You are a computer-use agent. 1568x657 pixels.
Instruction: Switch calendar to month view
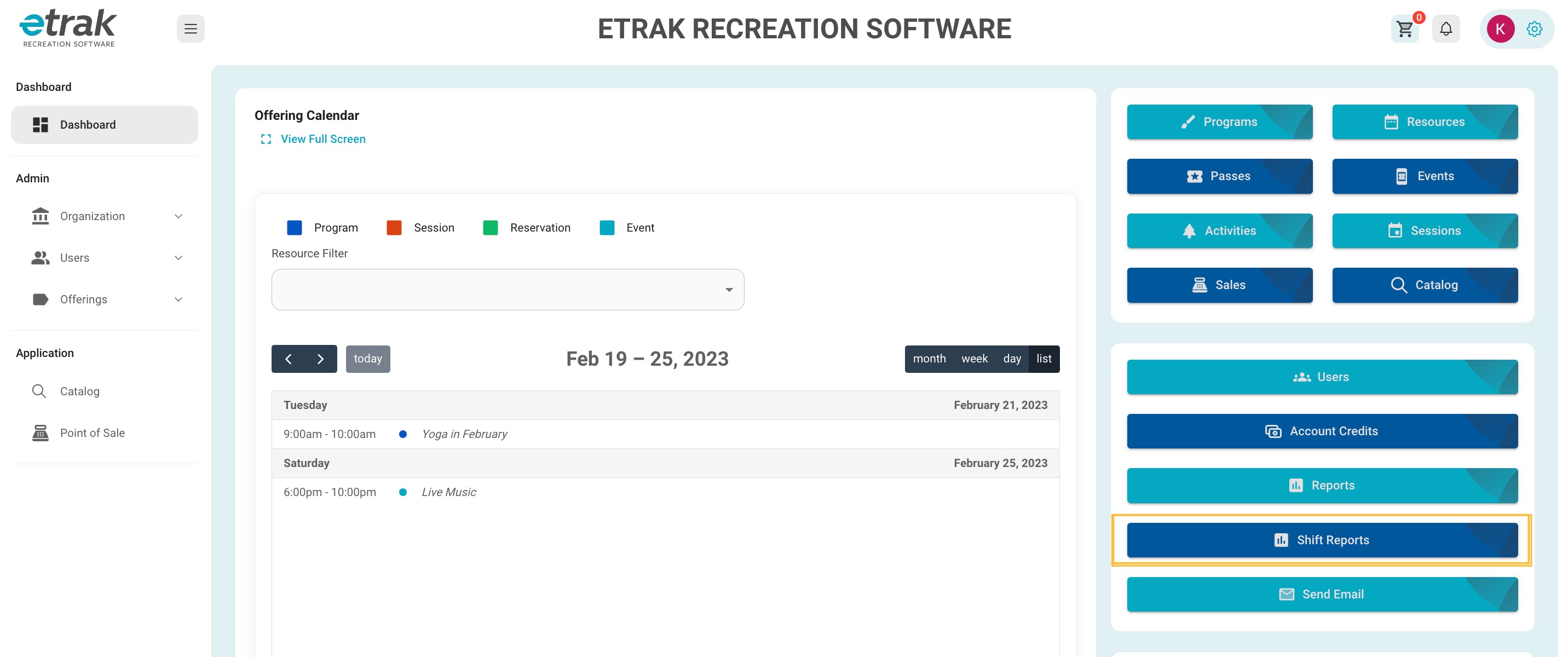[929, 359]
